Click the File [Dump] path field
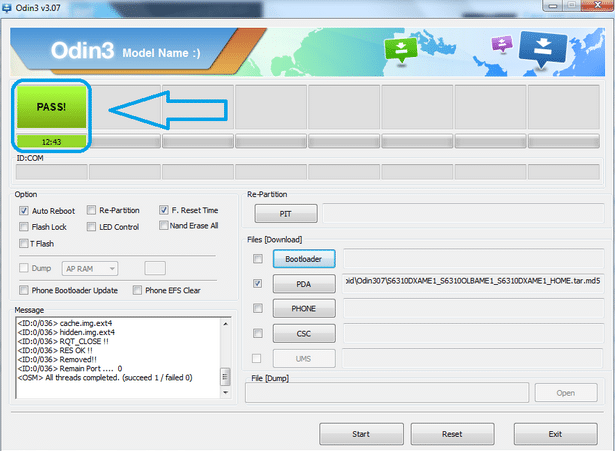The width and height of the screenshot is (615, 451). [387, 393]
